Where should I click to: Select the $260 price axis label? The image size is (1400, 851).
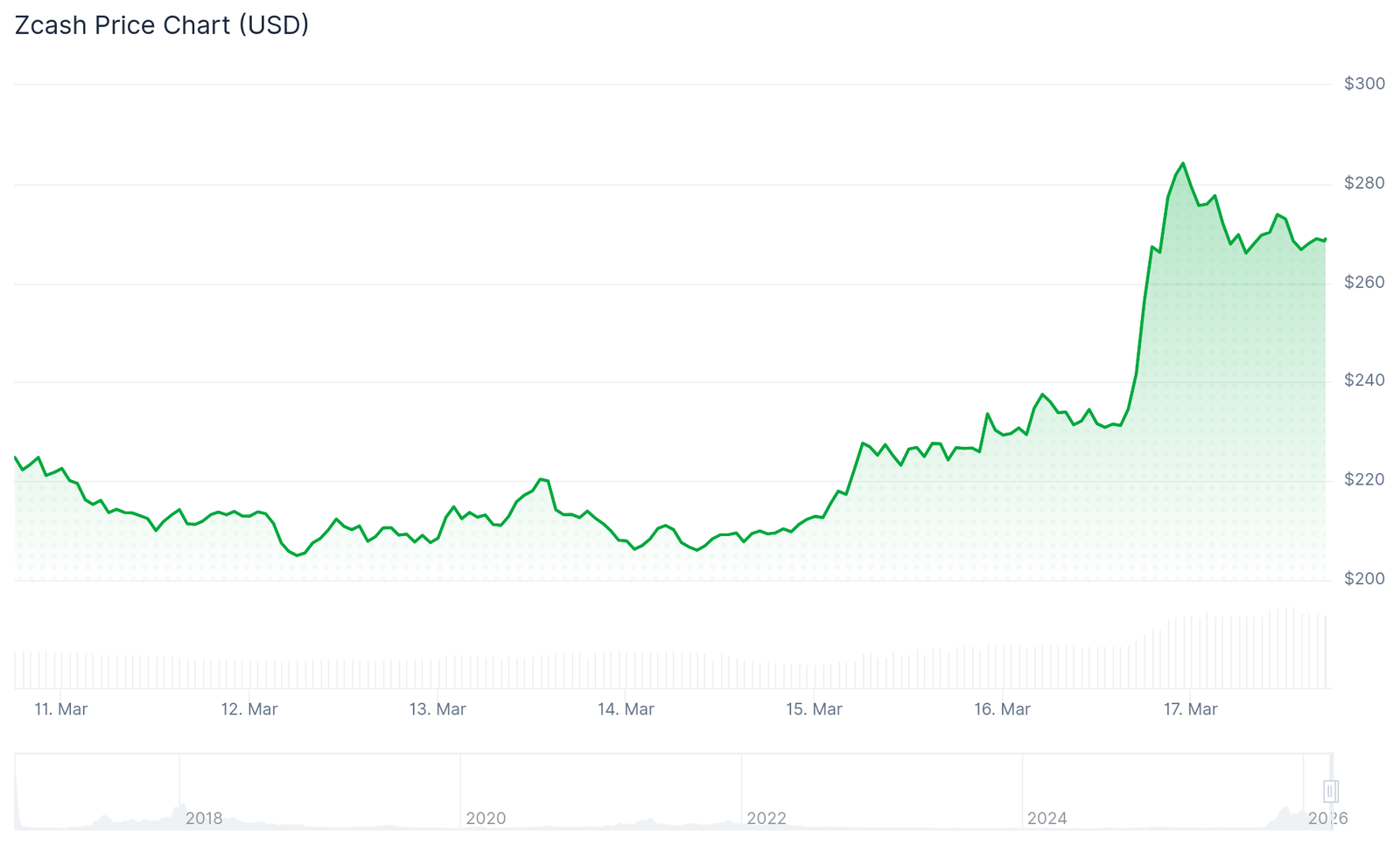[1364, 283]
